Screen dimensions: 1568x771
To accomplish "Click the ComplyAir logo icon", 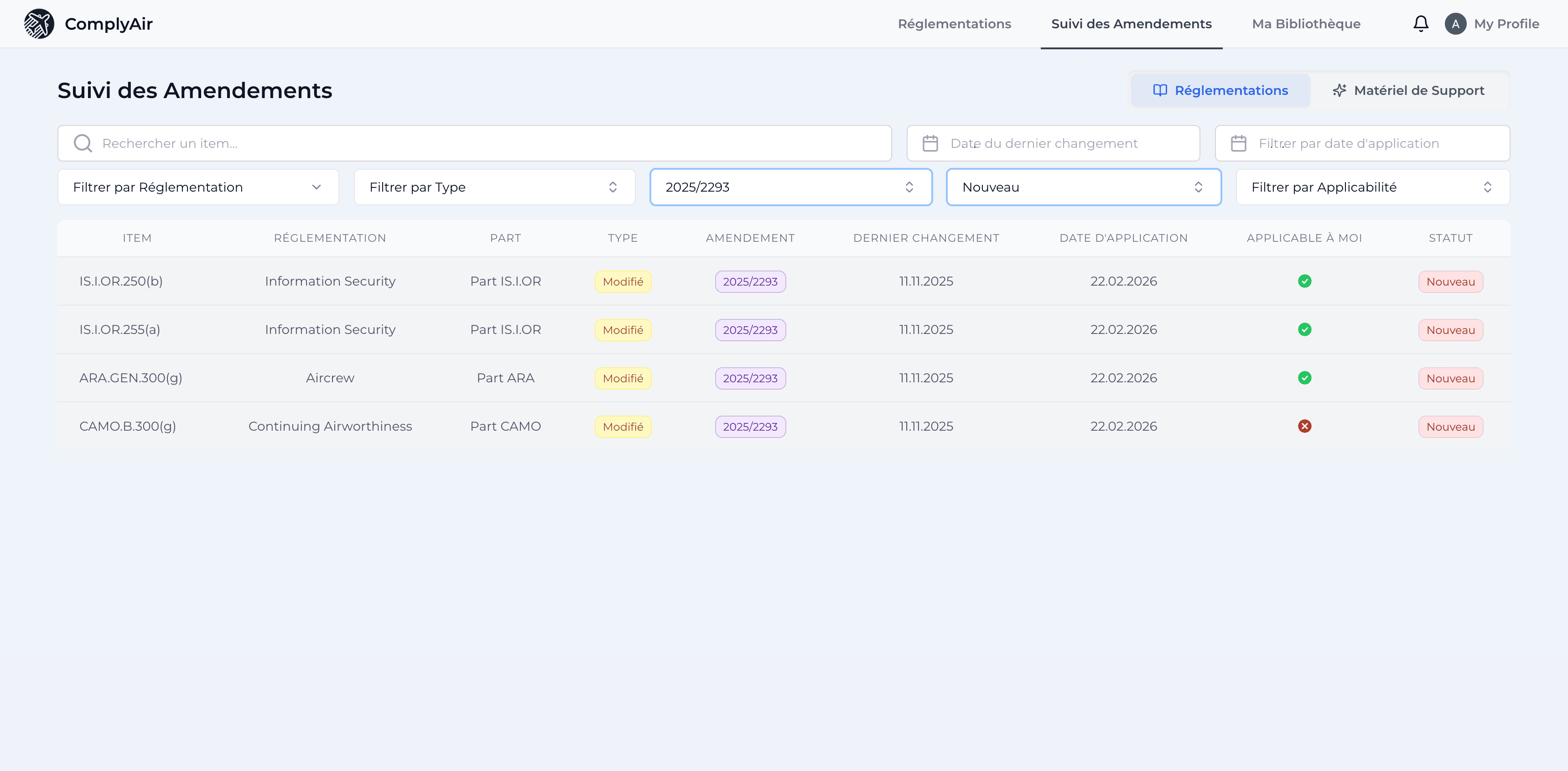I will coord(39,23).
